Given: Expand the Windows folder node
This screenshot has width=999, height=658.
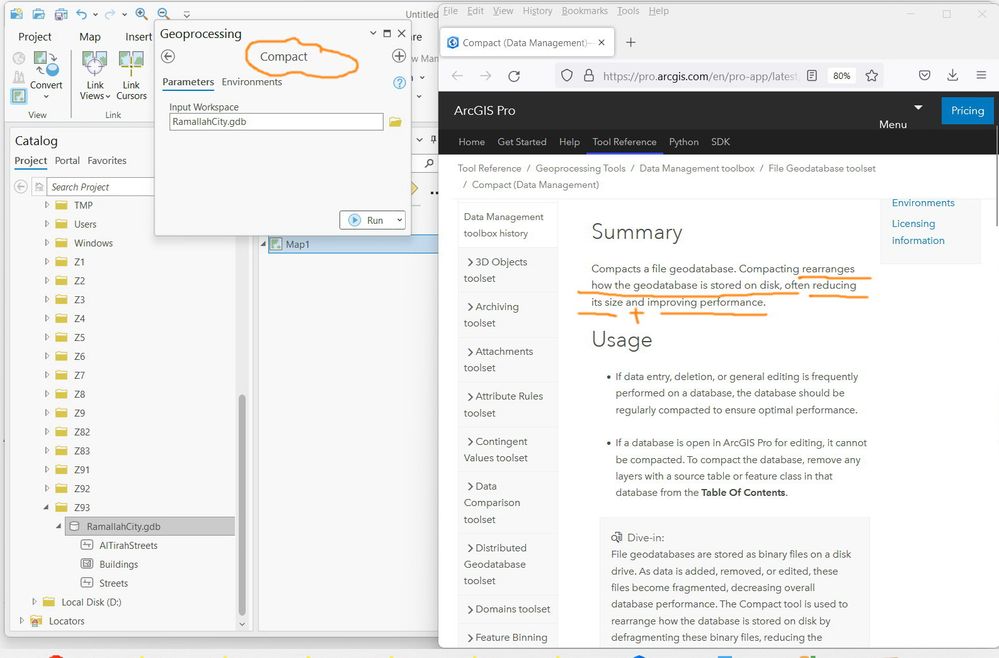Looking at the screenshot, I should pos(47,243).
